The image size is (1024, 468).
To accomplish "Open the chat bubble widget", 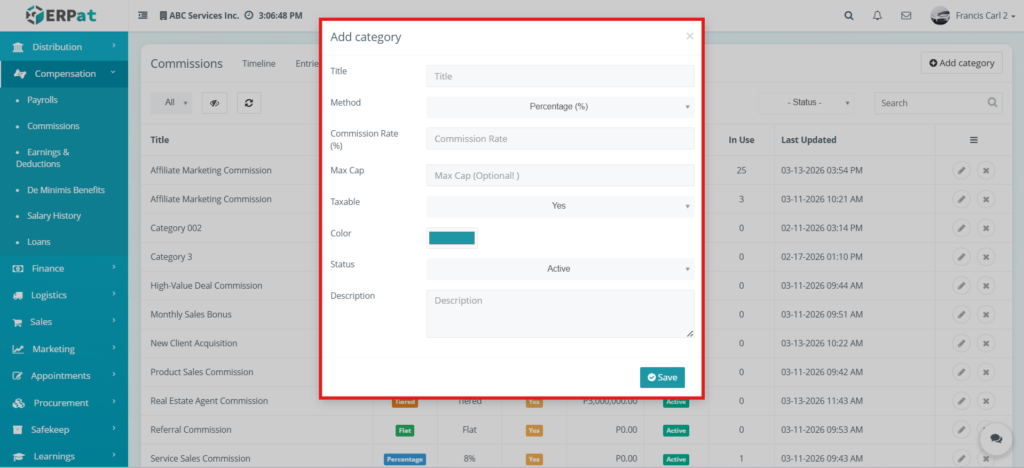I will coord(996,439).
